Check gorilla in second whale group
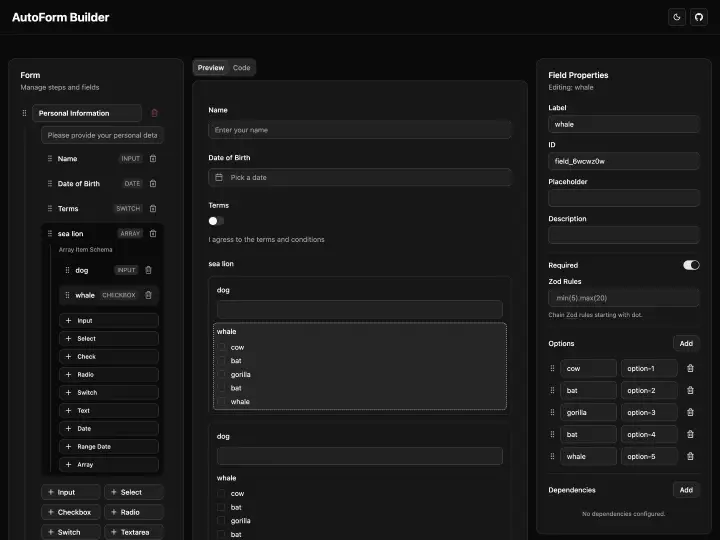The height and width of the screenshot is (540, 720). pyautogui.click(x=221, y=521)
